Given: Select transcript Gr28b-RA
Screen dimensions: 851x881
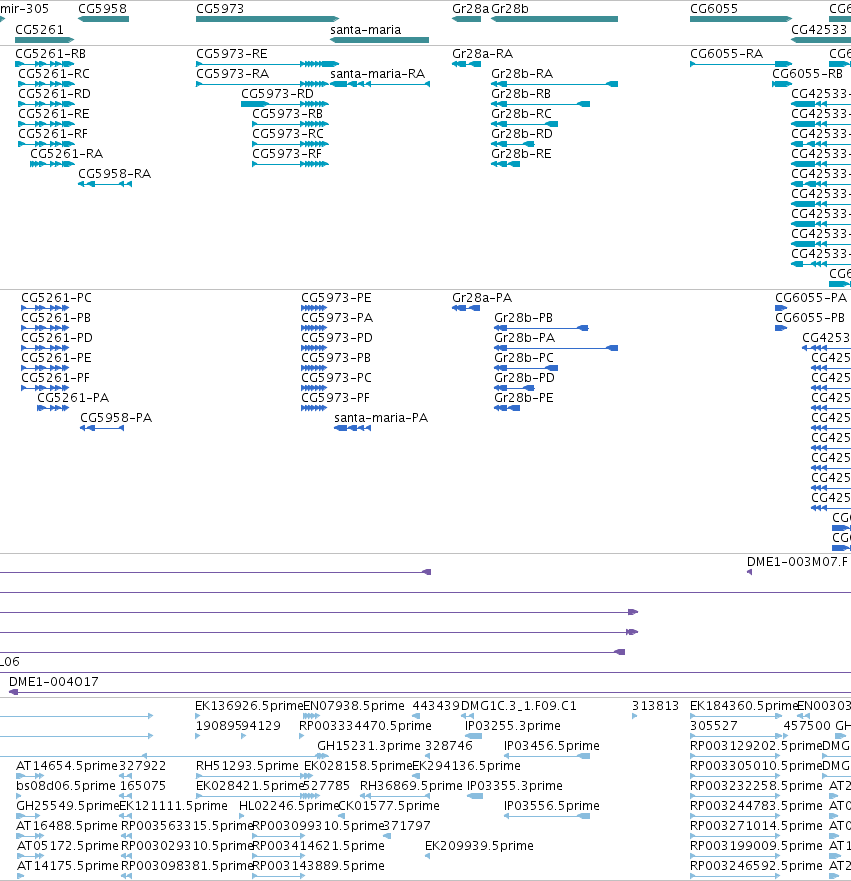Looking at the screenshot, I should [x=554, y=84].
